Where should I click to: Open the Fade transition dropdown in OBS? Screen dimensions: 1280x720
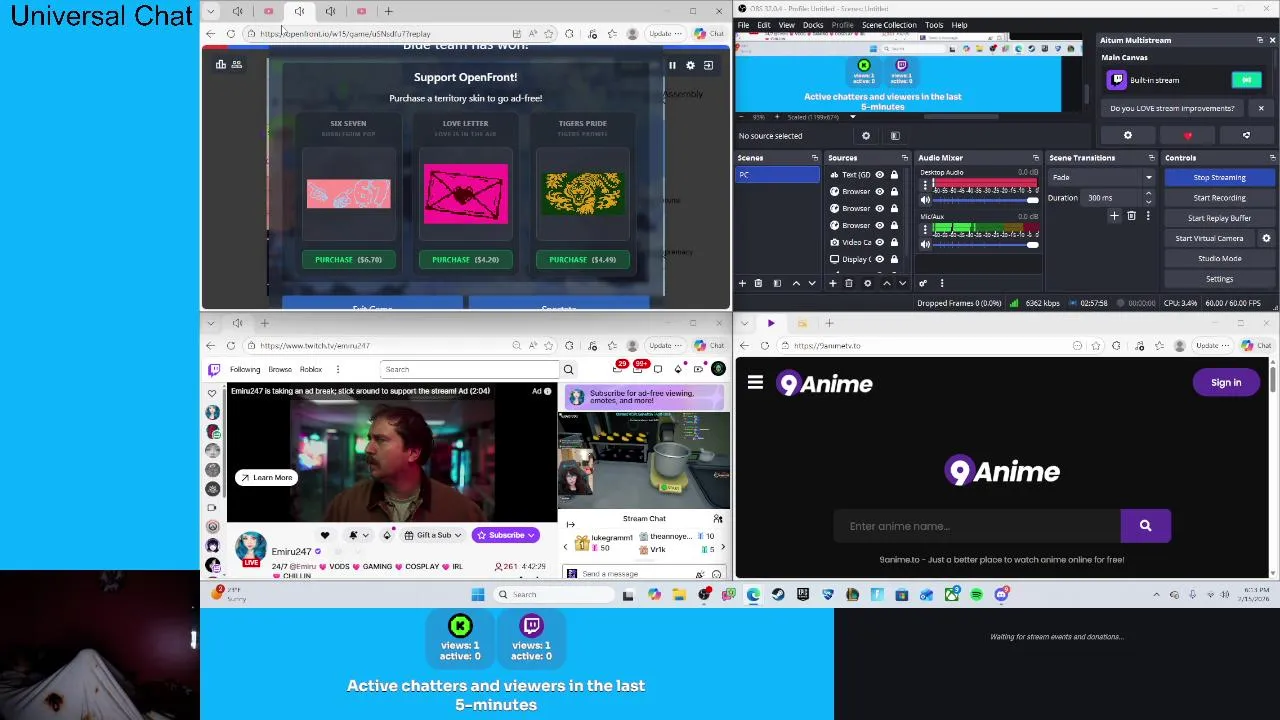(1100, 178)
